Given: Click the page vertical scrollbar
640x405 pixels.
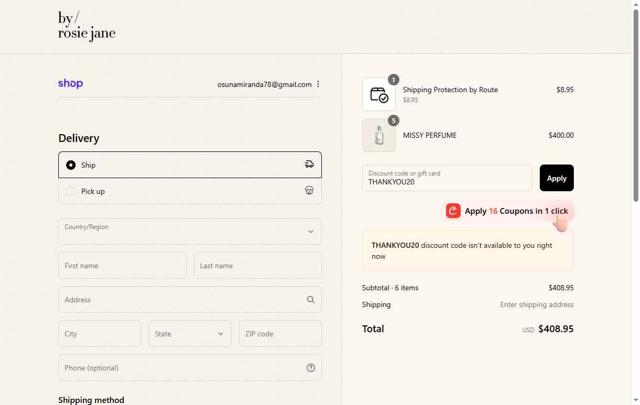Looking at the screenshot, I should [x=636, y=106].
